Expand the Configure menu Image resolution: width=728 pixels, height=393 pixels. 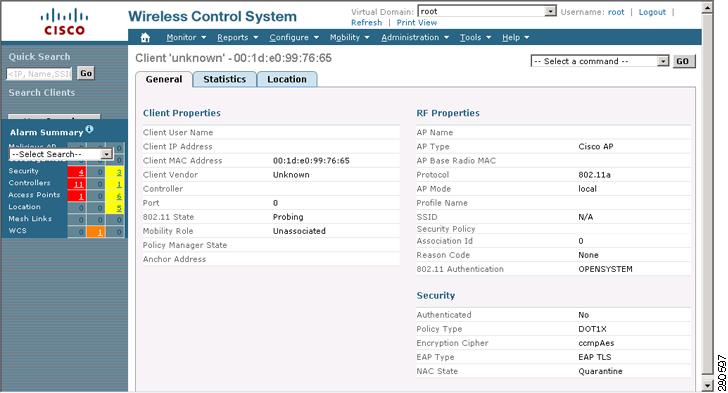[x=294, y=38]
